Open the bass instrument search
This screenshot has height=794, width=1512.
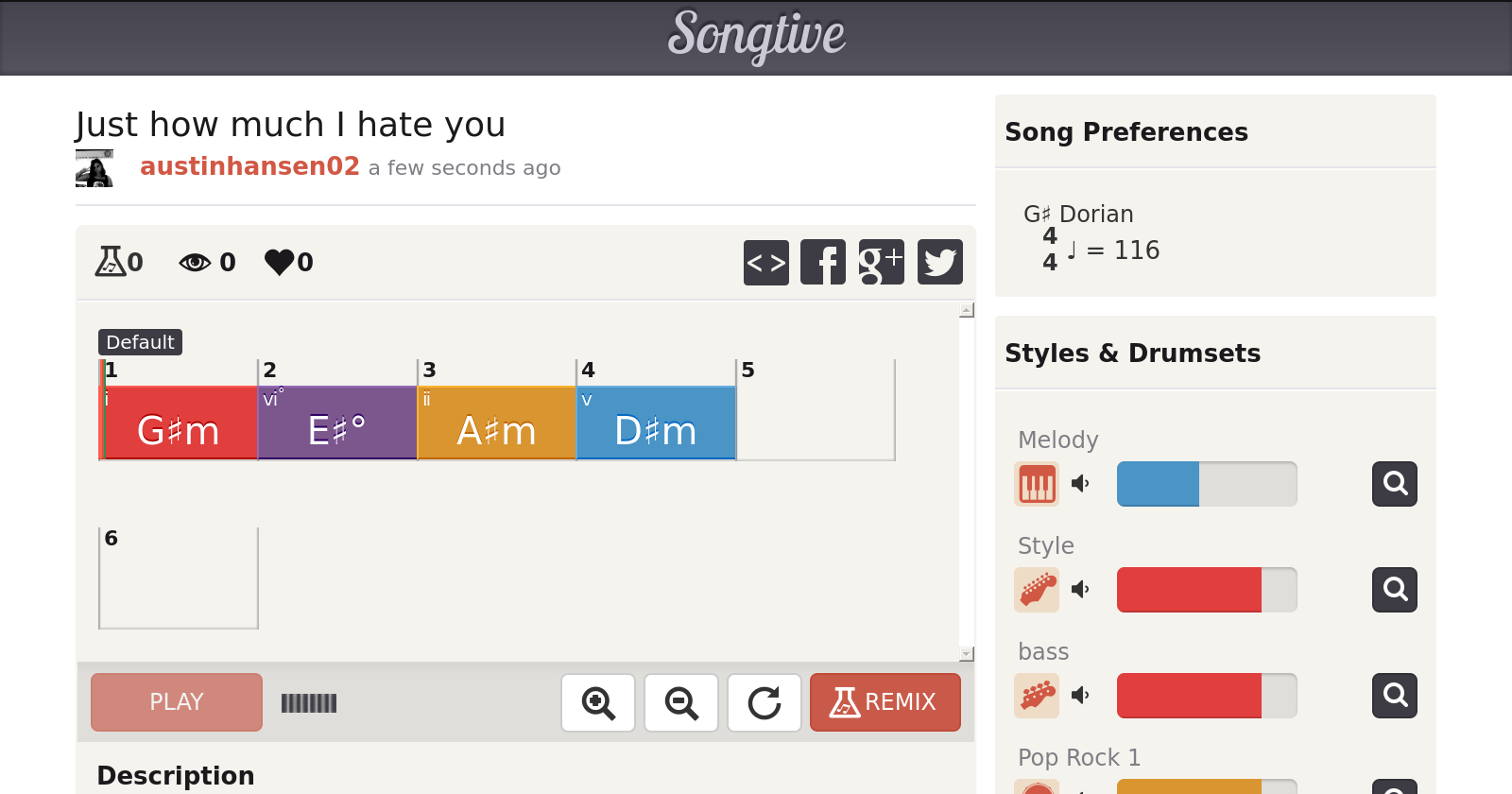[1394, 696]
